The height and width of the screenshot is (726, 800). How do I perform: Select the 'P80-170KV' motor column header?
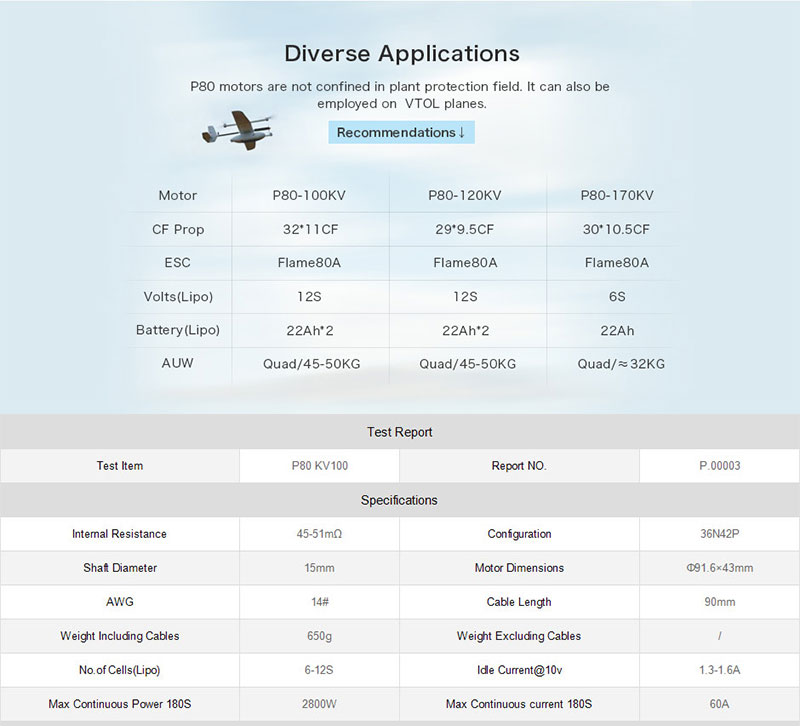click(617, 195)
